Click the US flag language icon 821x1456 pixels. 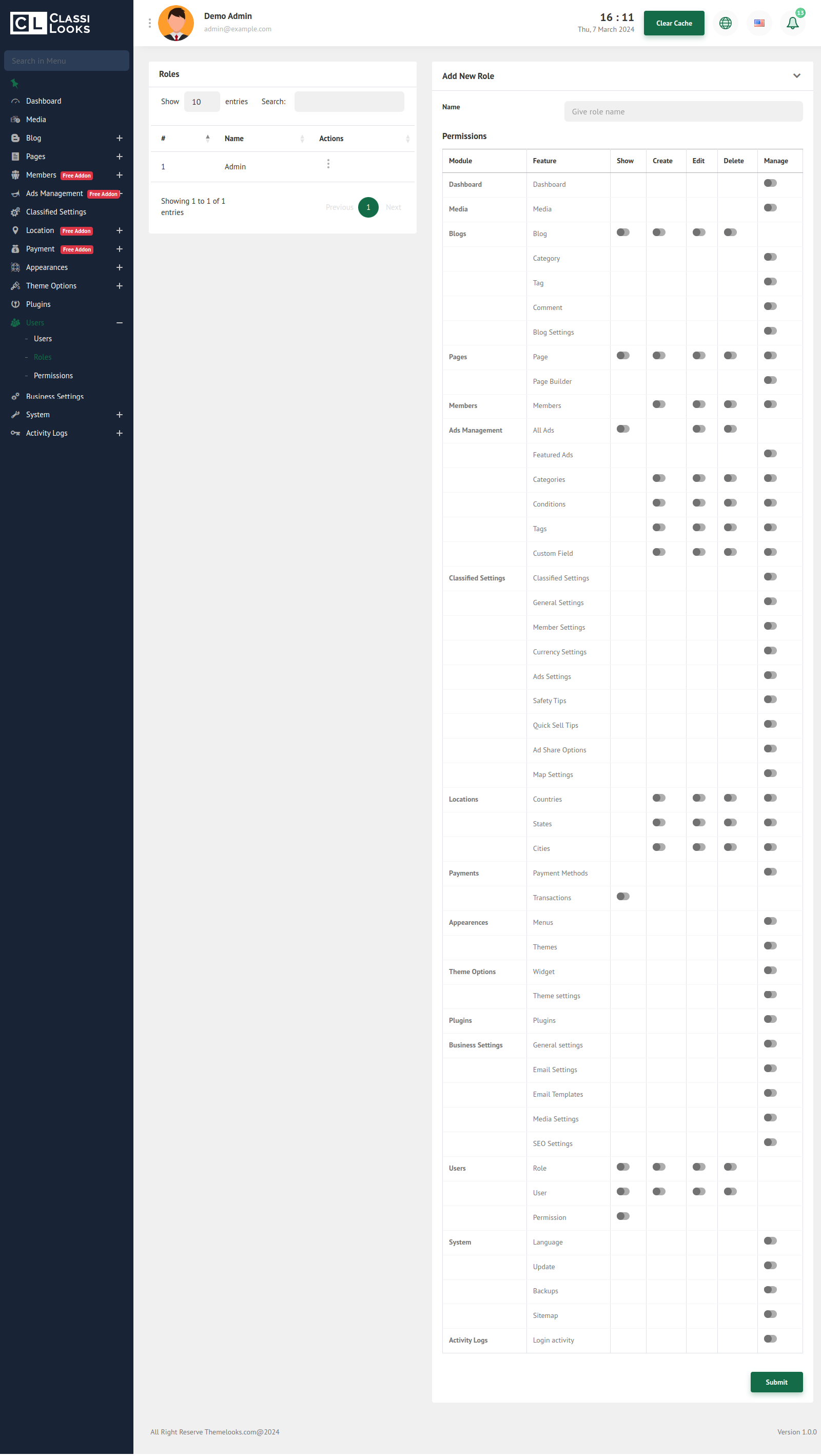759,23
